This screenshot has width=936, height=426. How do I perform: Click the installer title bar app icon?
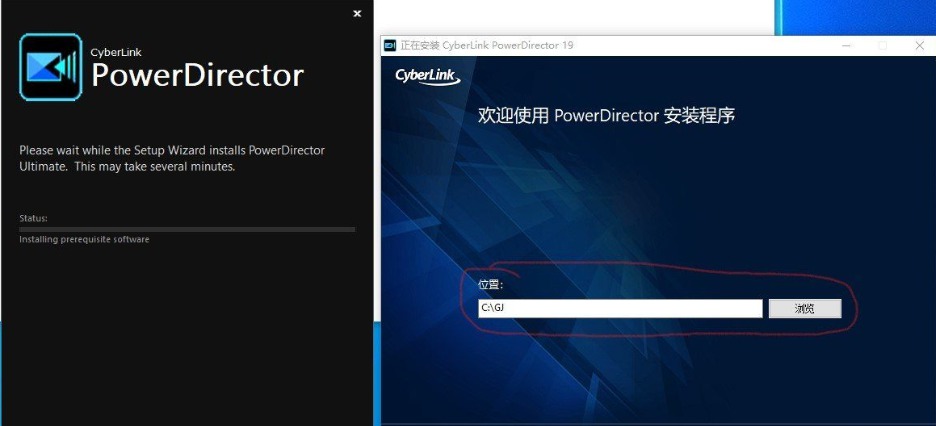[x=390, y=45]
